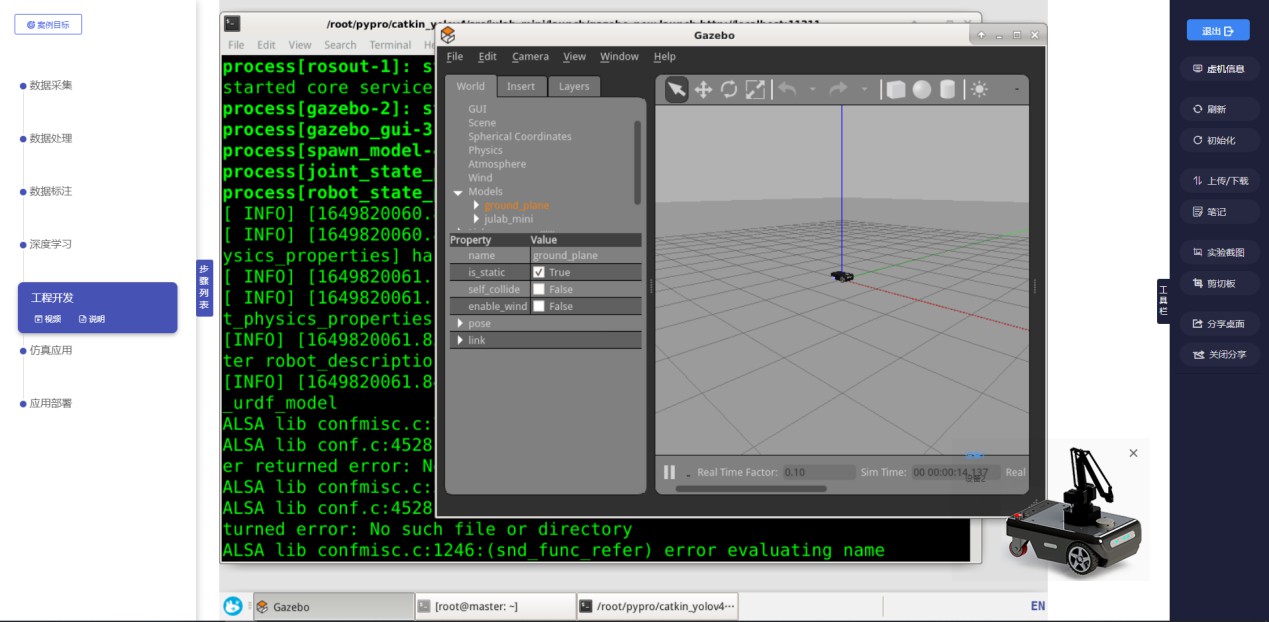Activate the Rotate mode tool in Gazebo
1269x622 pixels.
[x=729, y=90]
